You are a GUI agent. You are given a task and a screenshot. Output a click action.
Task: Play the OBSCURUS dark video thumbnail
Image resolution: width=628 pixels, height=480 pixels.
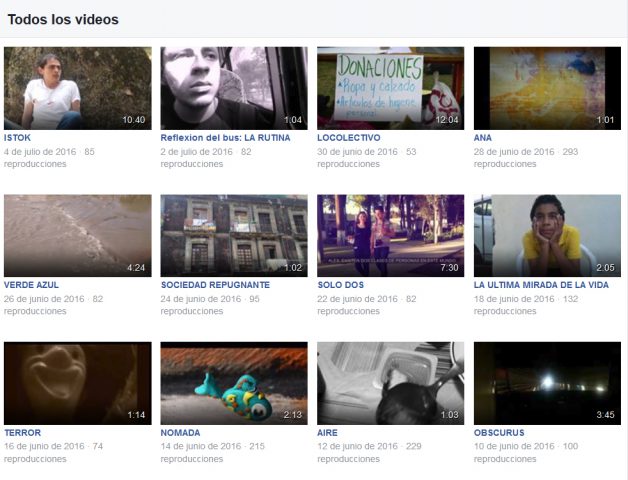click(547, 383)
